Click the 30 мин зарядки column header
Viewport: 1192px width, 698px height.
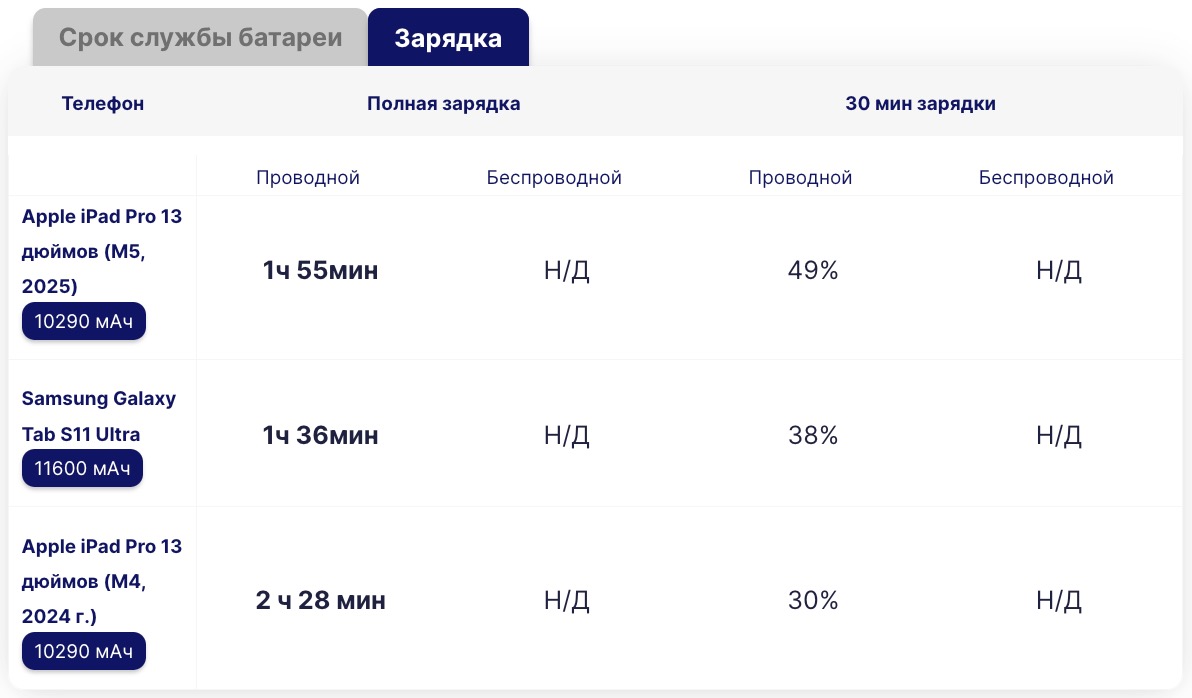920,104
